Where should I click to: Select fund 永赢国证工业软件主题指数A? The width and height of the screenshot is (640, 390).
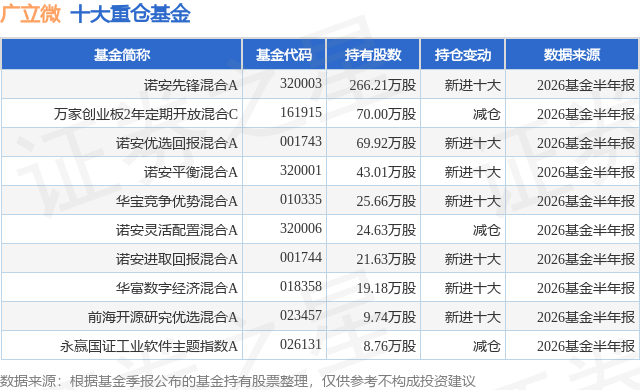149,346
